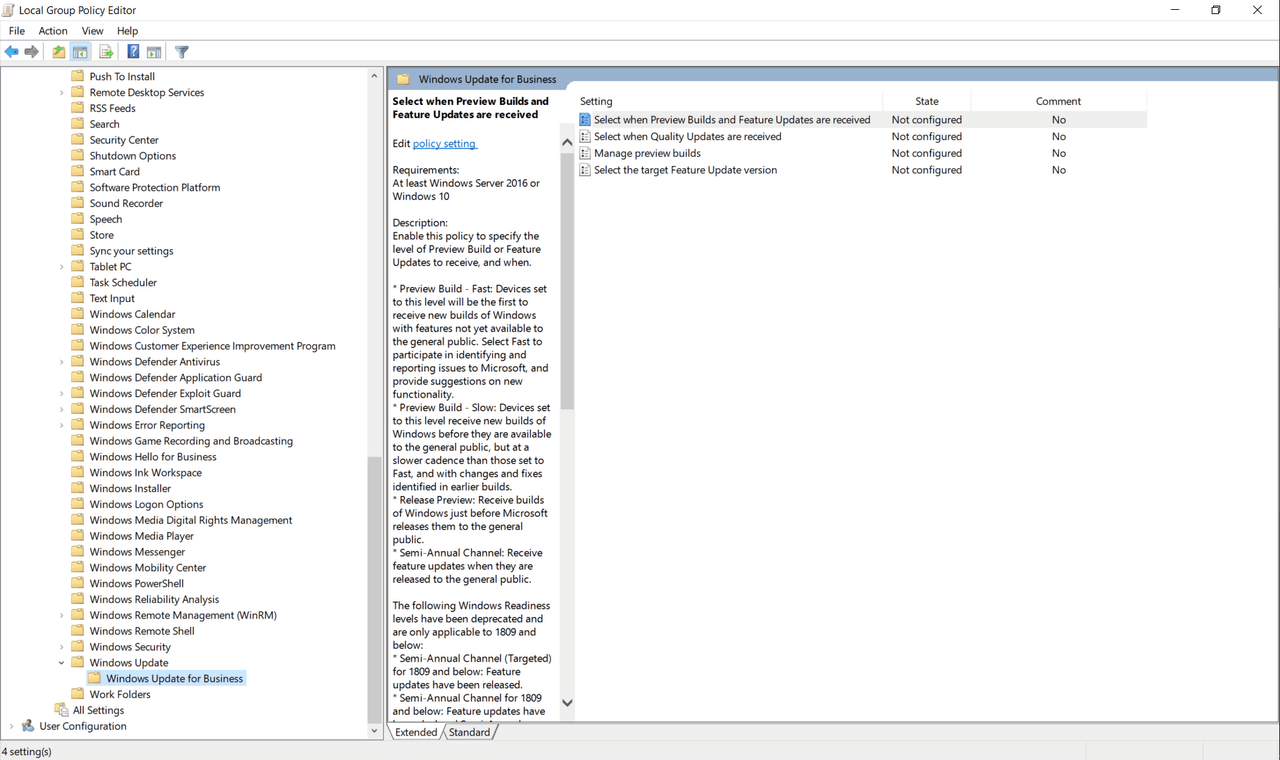1280x760 pixels.
Task: Click tree pane scrollbar up arrow
Action: [x=375, y=76]
